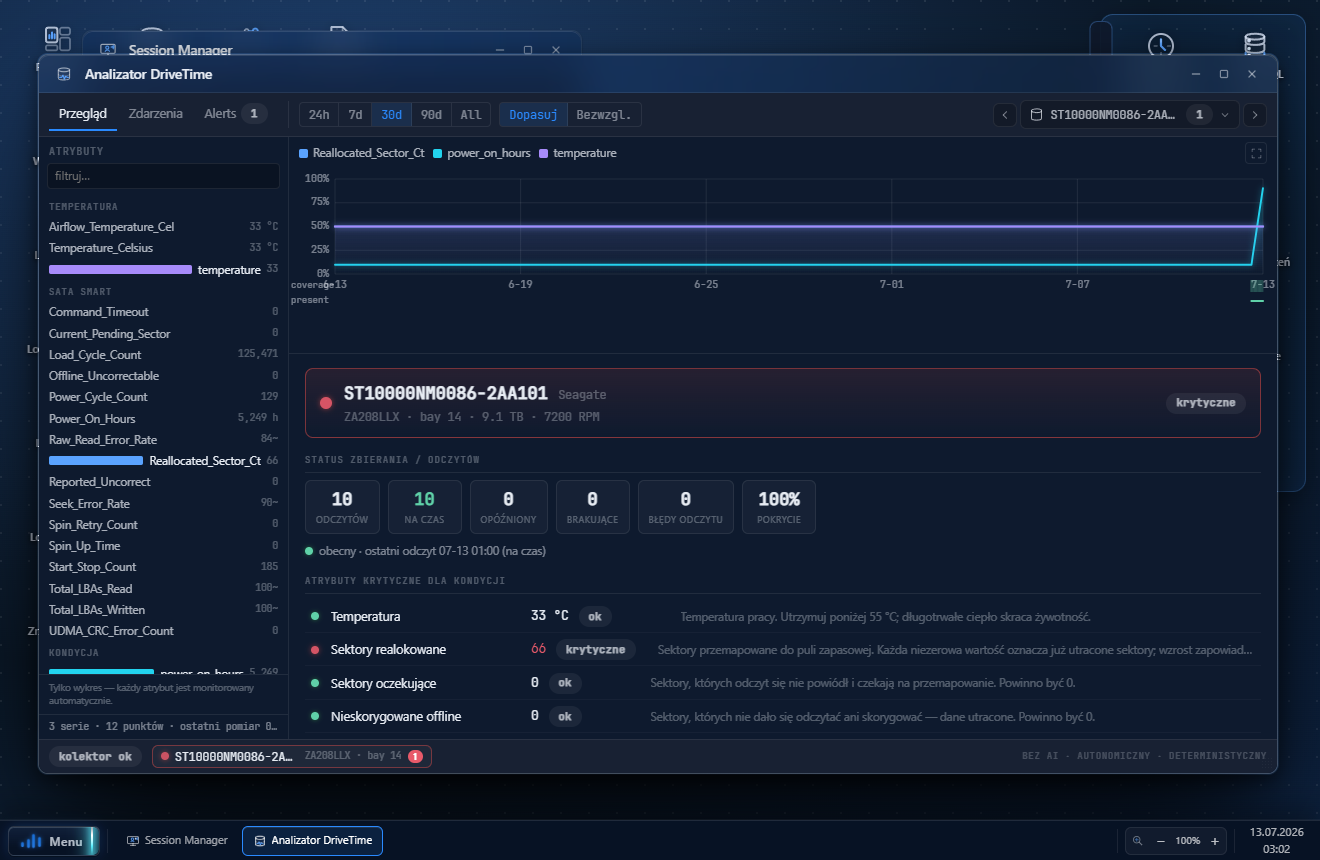Select the Load_Cycle_Count attribute
This screenshot has width=1320, height=860.
coord(164,355)
